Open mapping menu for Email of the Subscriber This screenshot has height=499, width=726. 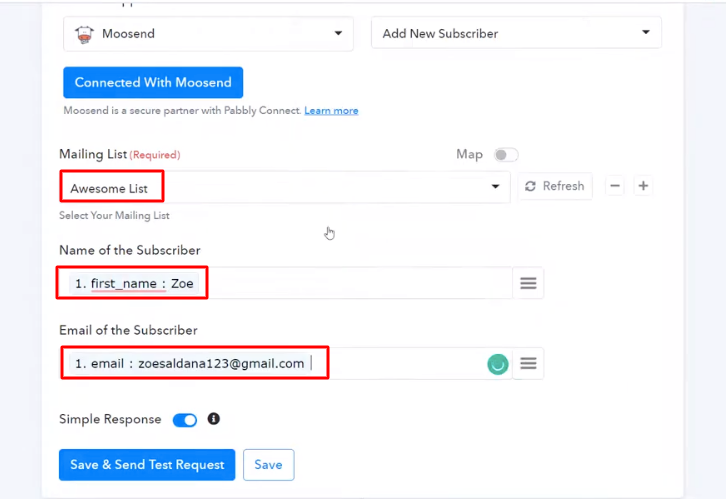pyautogui.click(x=528, y=363)
